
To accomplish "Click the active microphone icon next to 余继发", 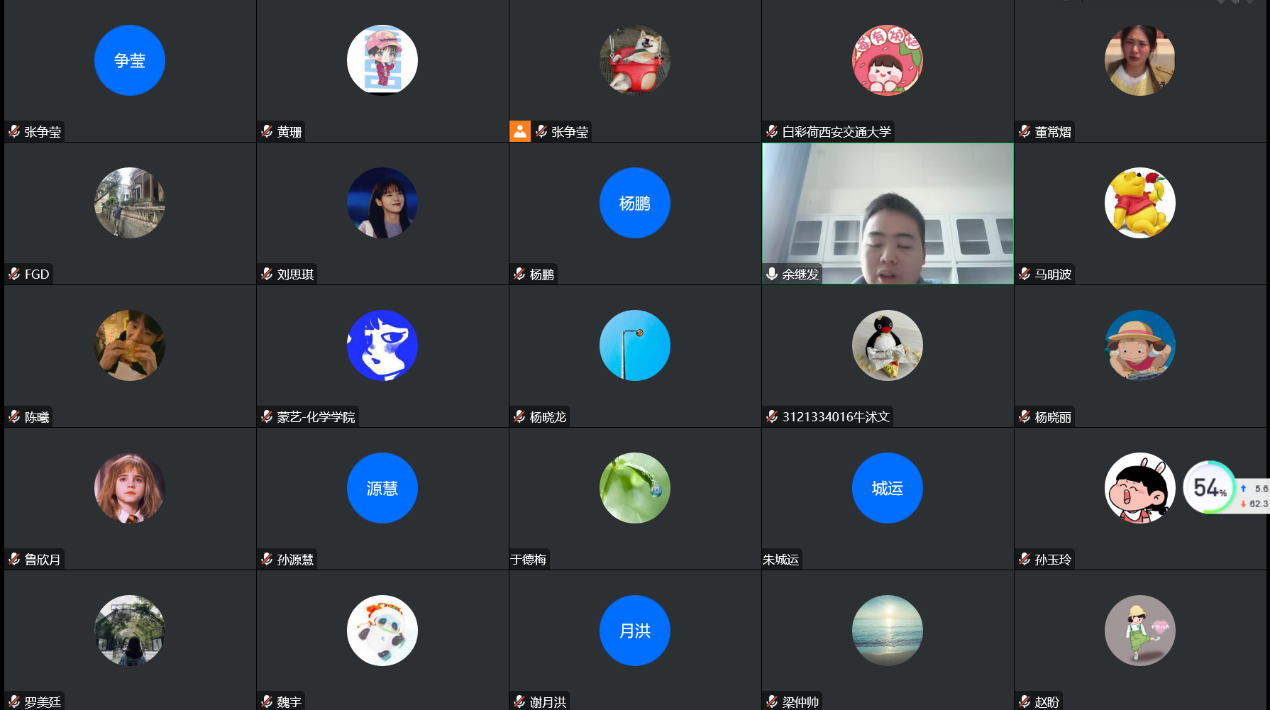I will (772, 274).
